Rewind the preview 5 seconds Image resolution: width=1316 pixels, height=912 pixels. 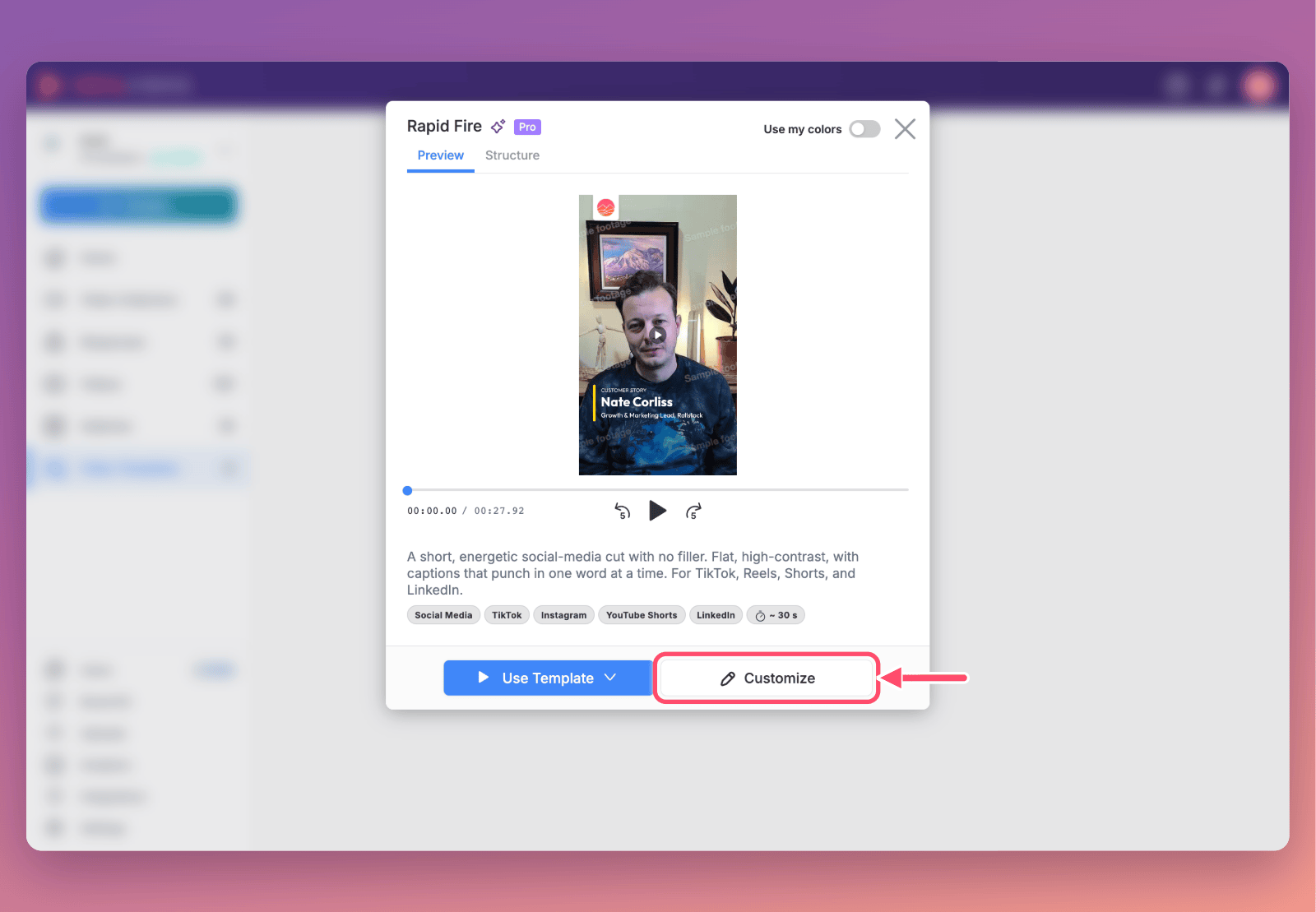coord(623,512)
